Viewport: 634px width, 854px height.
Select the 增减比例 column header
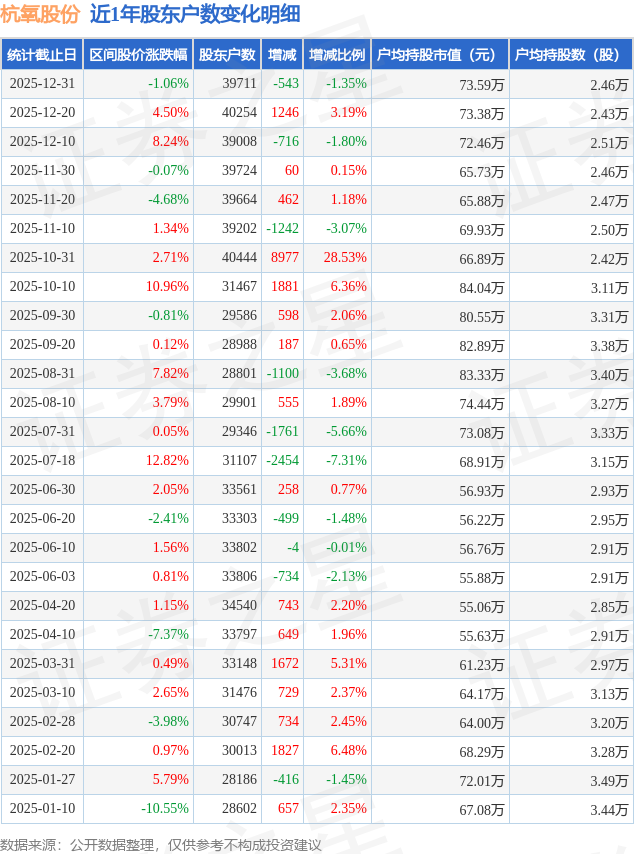pos(337,55)
